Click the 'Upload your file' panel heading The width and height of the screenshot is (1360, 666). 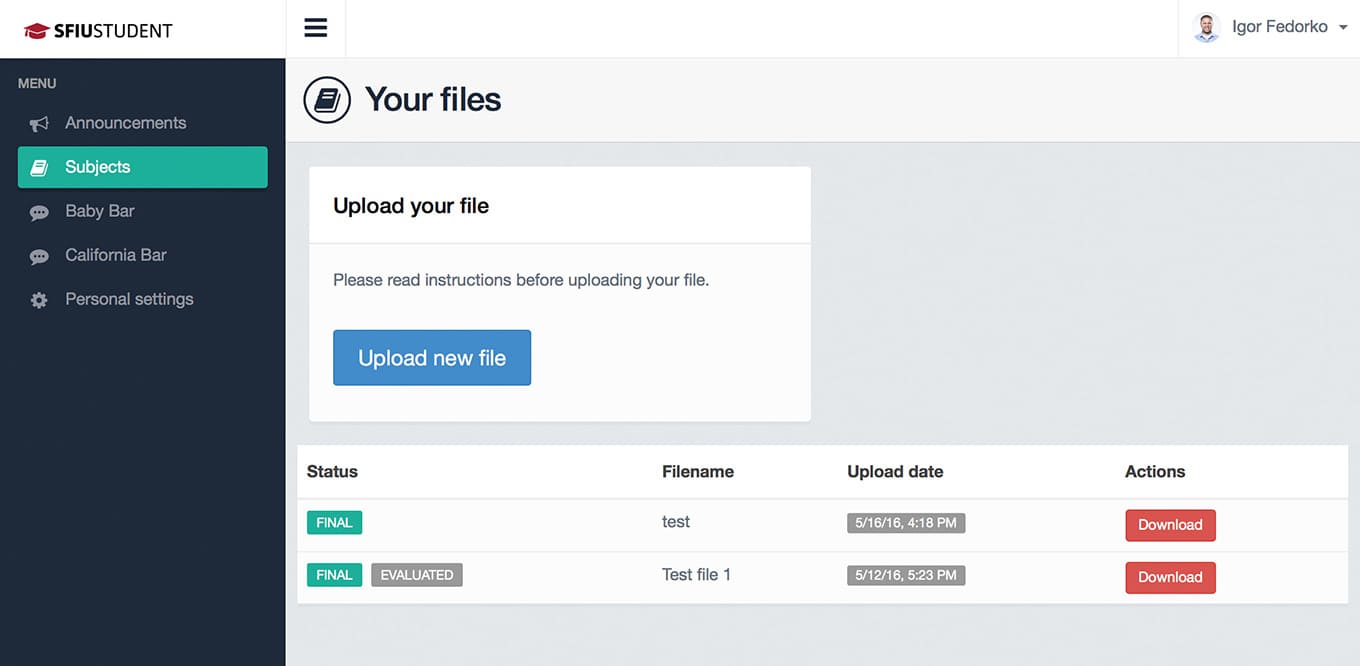[x=411, y=206]
